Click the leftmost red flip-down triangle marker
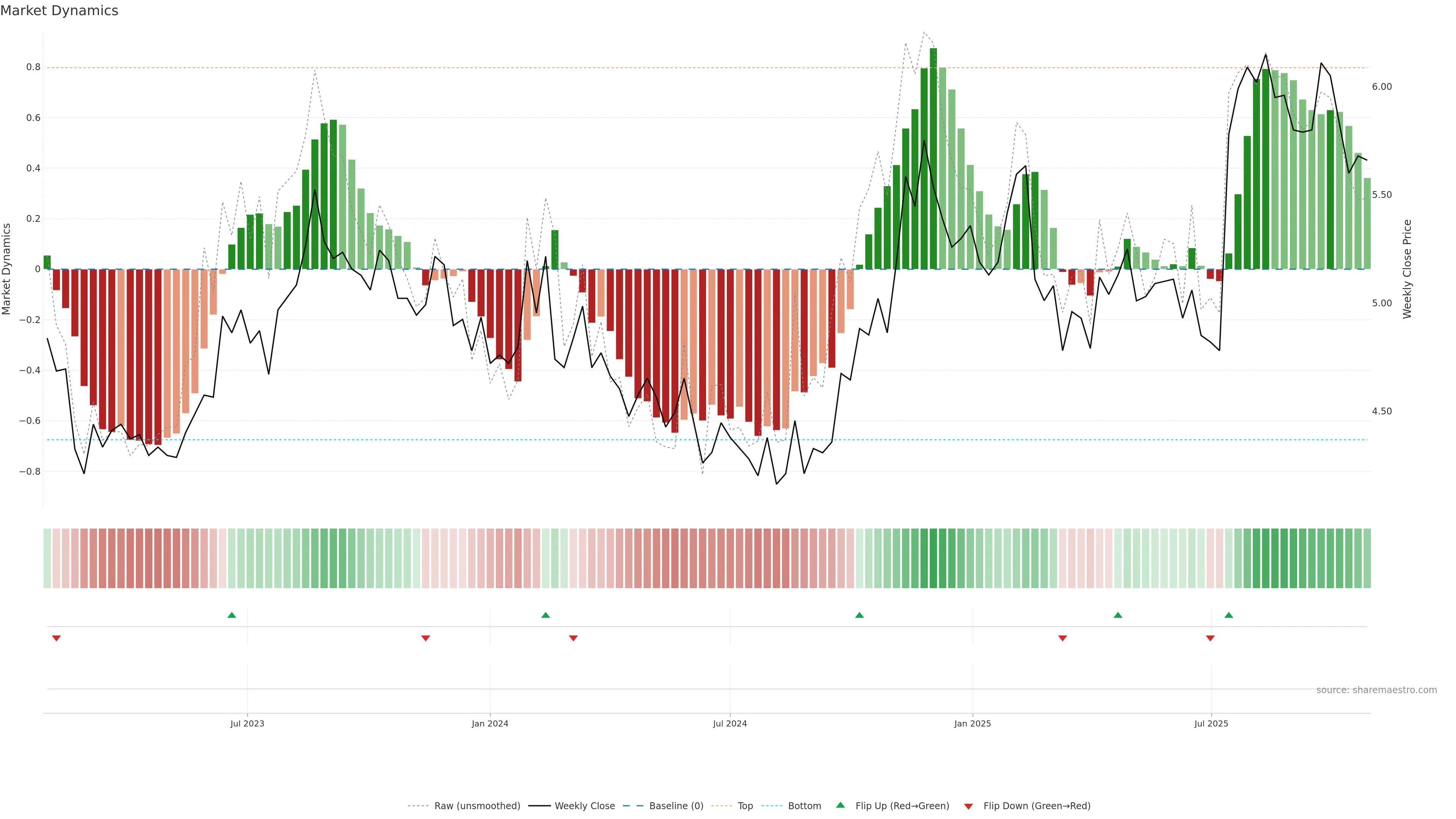The image size is (1456, 819). point(56,638)
